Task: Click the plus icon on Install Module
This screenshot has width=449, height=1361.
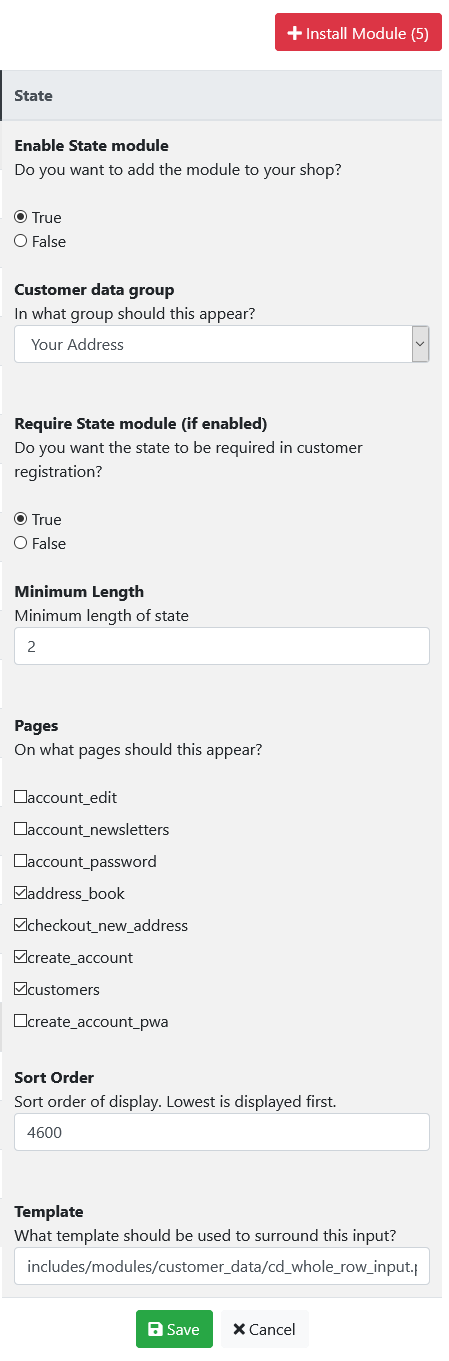Action: pyautogui.click(x=294, y=33)
